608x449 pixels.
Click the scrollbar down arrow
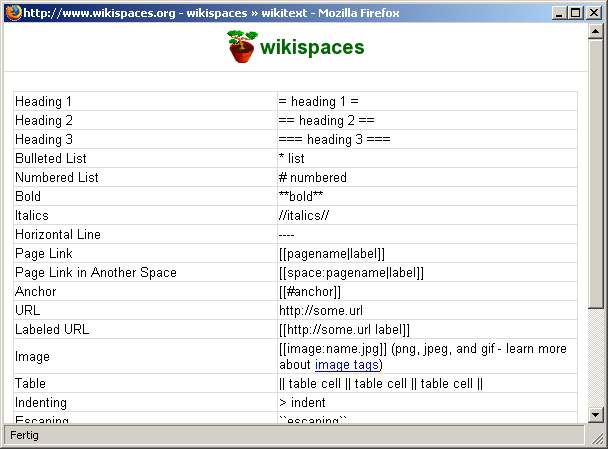pos(595,415)
